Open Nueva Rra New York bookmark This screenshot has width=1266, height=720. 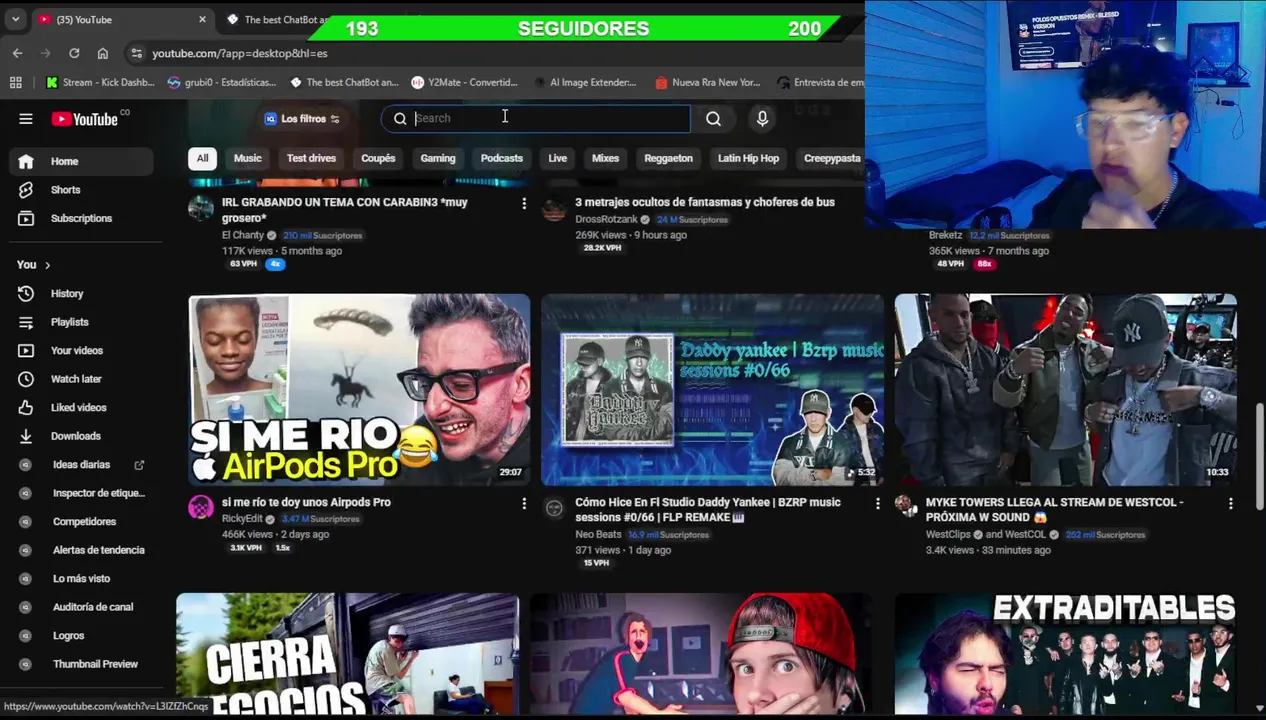(708, 82)
